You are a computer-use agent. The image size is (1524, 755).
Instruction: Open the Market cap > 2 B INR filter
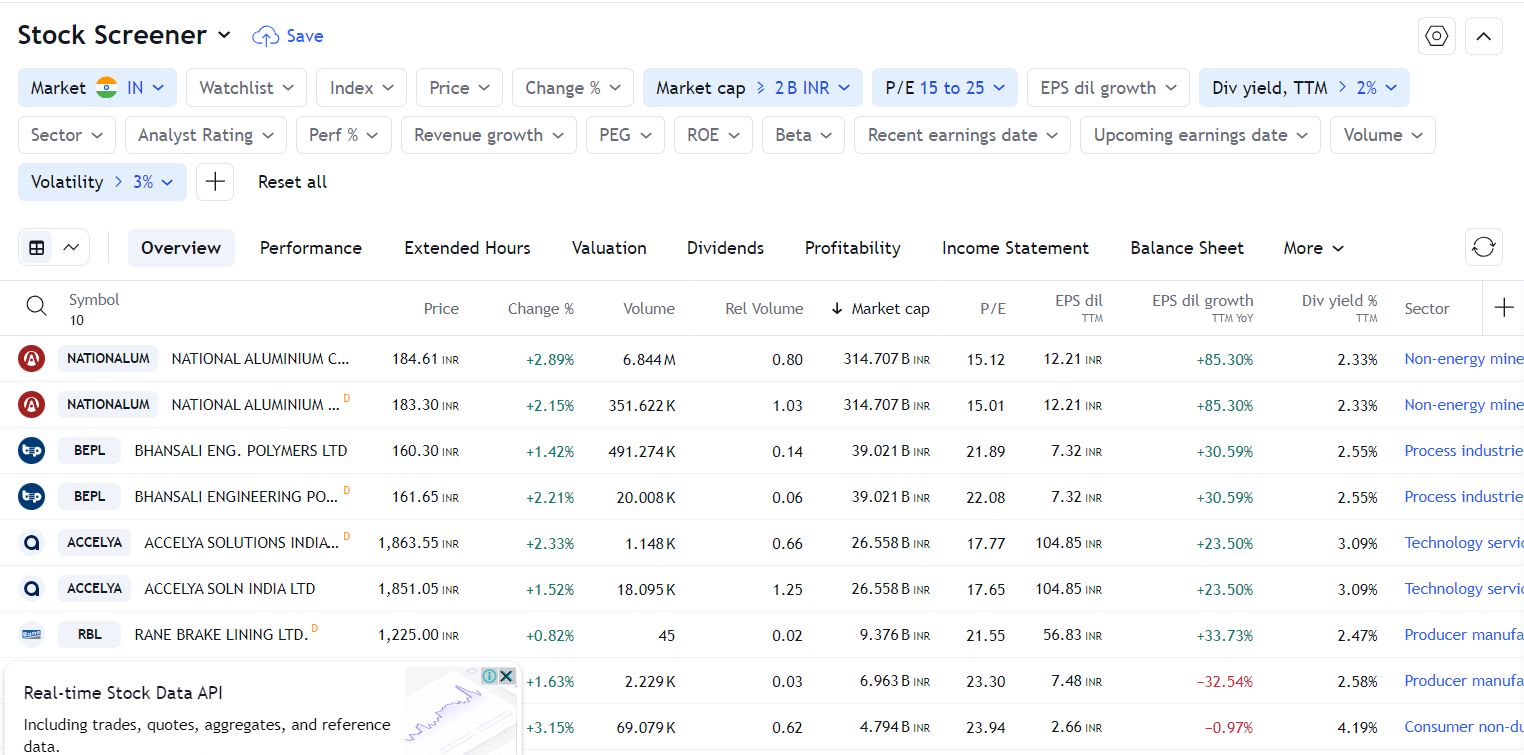coord(753,88)
